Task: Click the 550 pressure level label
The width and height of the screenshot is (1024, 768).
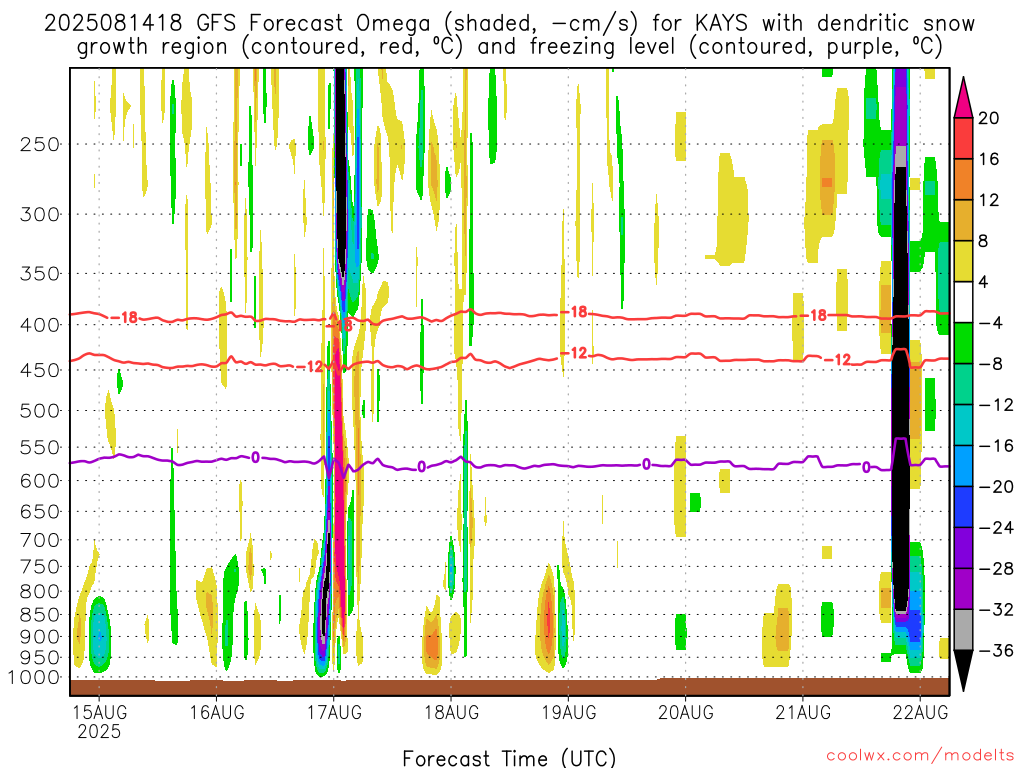Action: [40, 447]
